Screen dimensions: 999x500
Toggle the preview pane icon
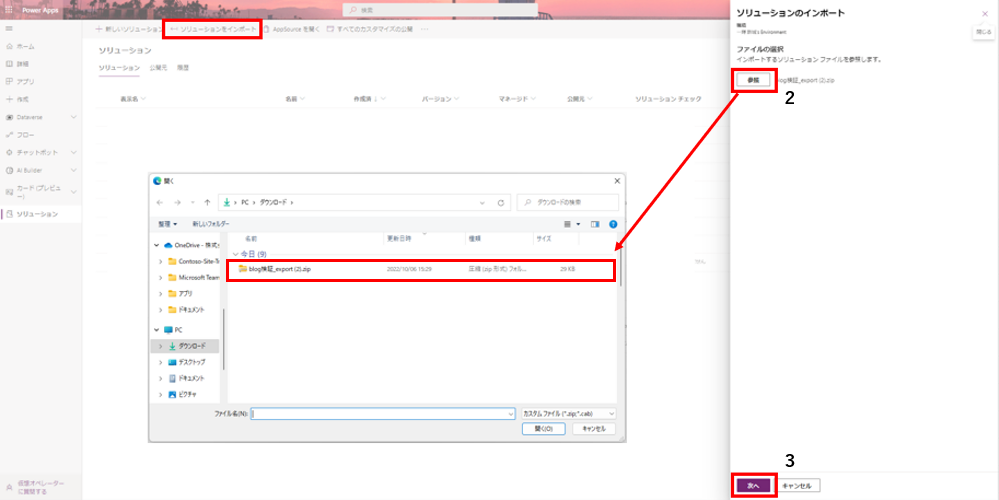[x=595, y=224]
